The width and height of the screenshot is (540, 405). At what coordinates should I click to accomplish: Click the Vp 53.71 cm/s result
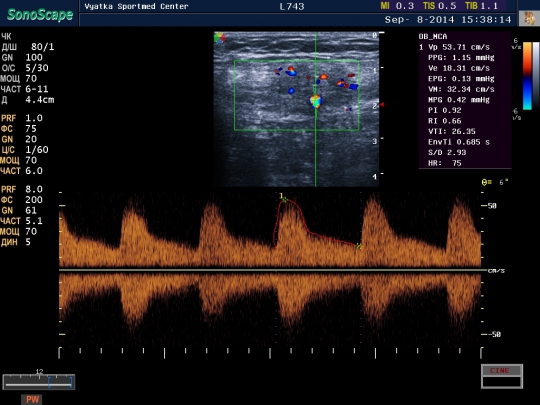click(x=454, y=47)
